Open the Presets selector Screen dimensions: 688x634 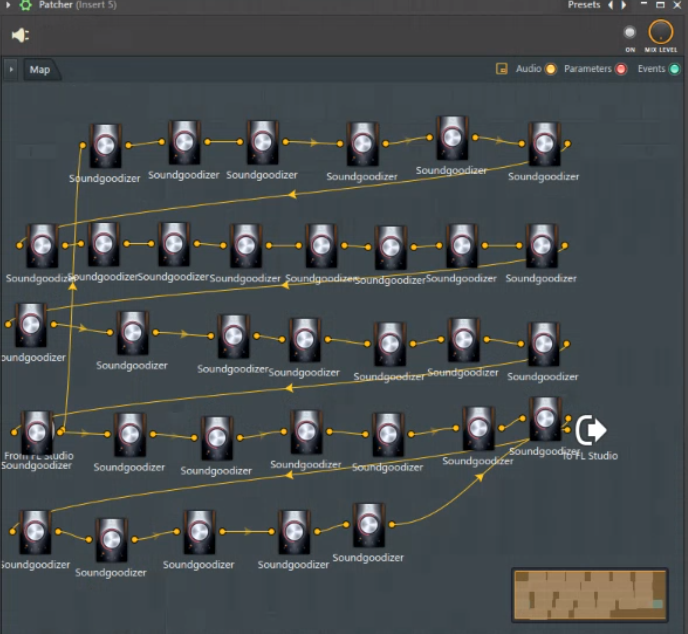[x=584, y=5]
